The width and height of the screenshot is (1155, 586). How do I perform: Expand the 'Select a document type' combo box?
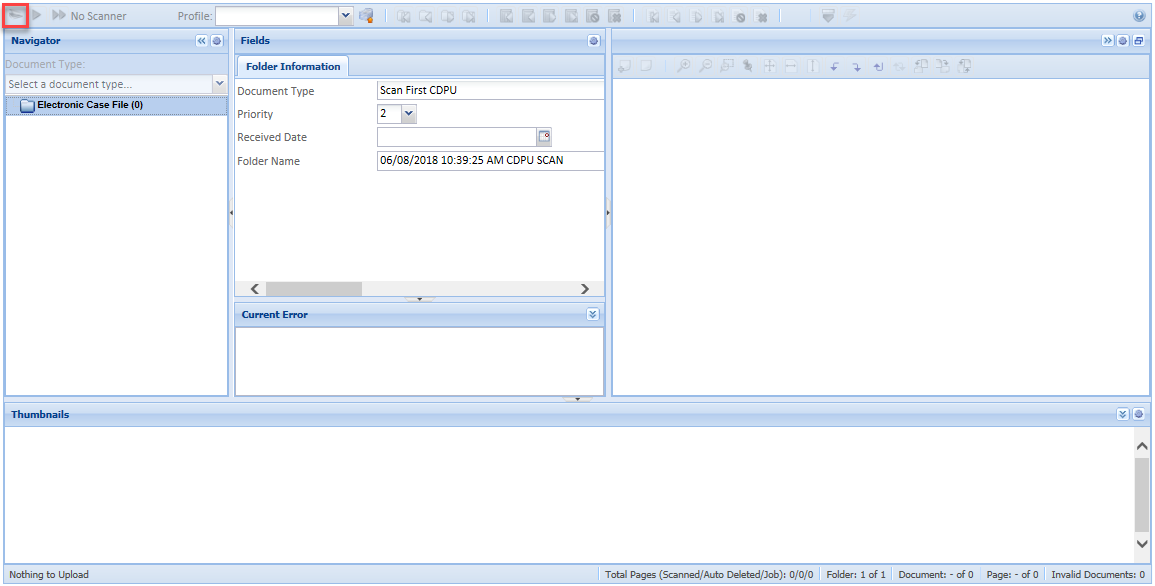point(219,84)
